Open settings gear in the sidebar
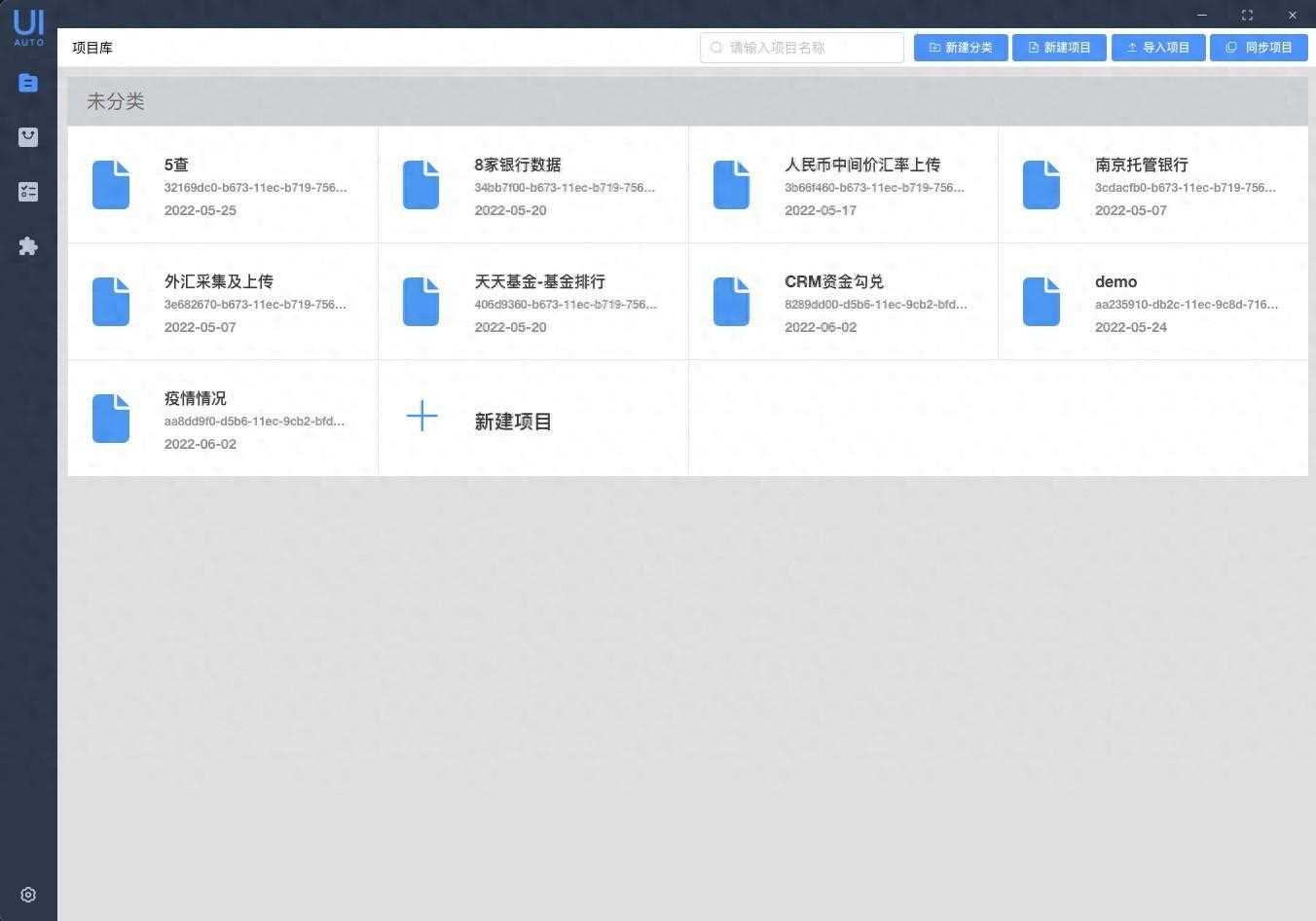The image size is (1316, 921). 28,895
